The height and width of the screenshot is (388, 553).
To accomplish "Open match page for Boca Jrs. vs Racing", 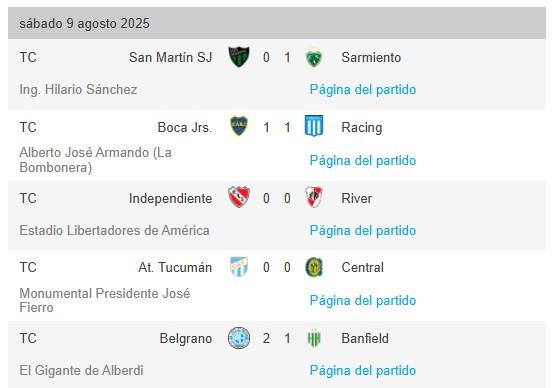I will 363,160.
